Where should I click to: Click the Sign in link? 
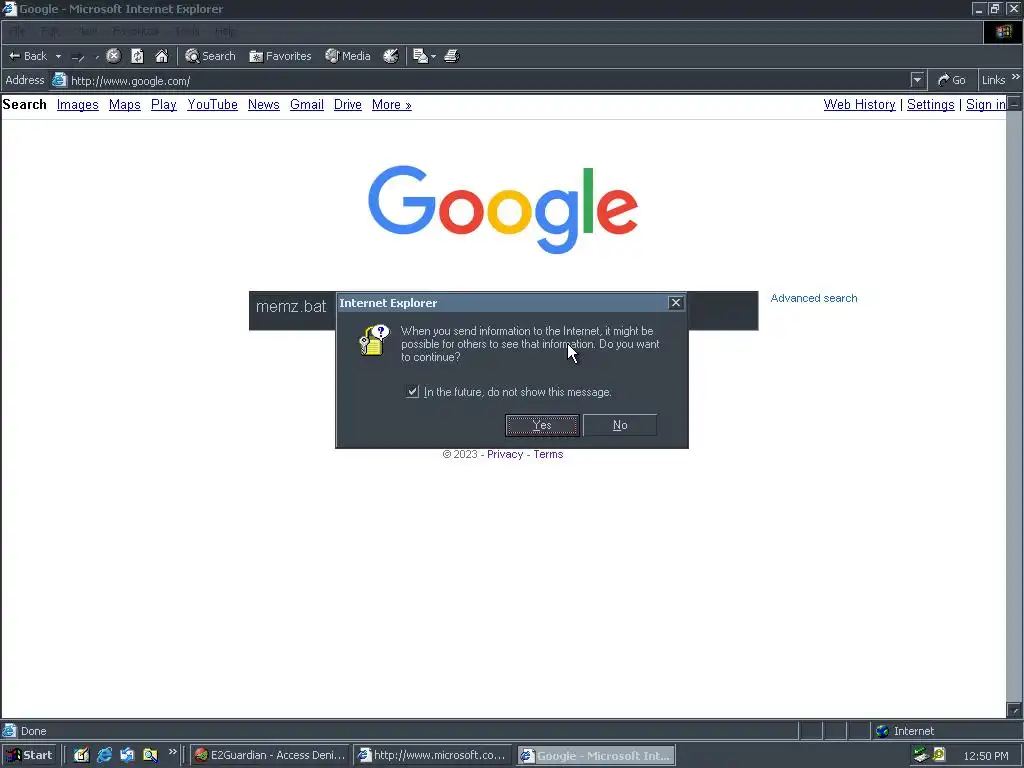point(986,104)
